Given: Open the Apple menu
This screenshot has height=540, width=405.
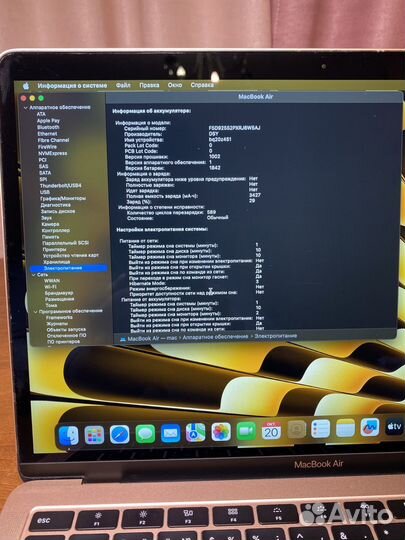Looking at the screenshot, I should [26, 86].
